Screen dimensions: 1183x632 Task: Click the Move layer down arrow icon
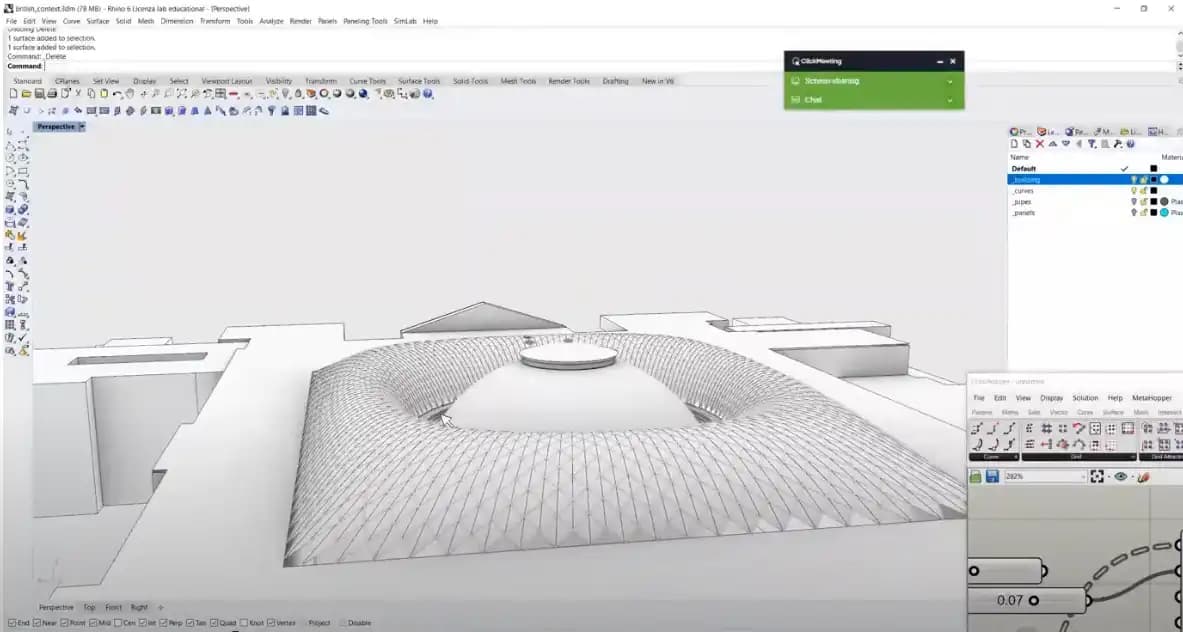pyautogui.click(x=1065, y=143)
